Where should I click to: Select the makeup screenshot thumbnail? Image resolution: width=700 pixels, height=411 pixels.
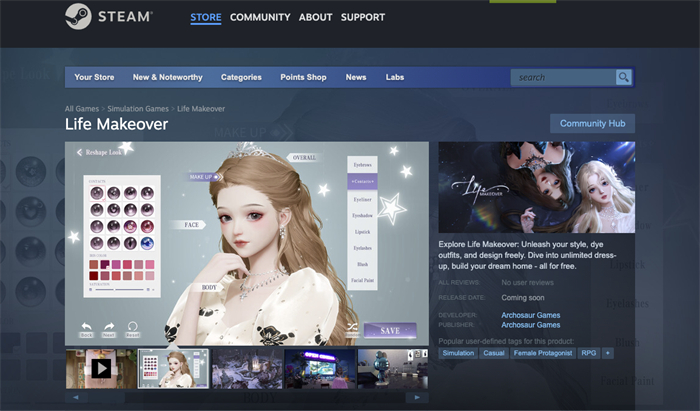(173, 369)
